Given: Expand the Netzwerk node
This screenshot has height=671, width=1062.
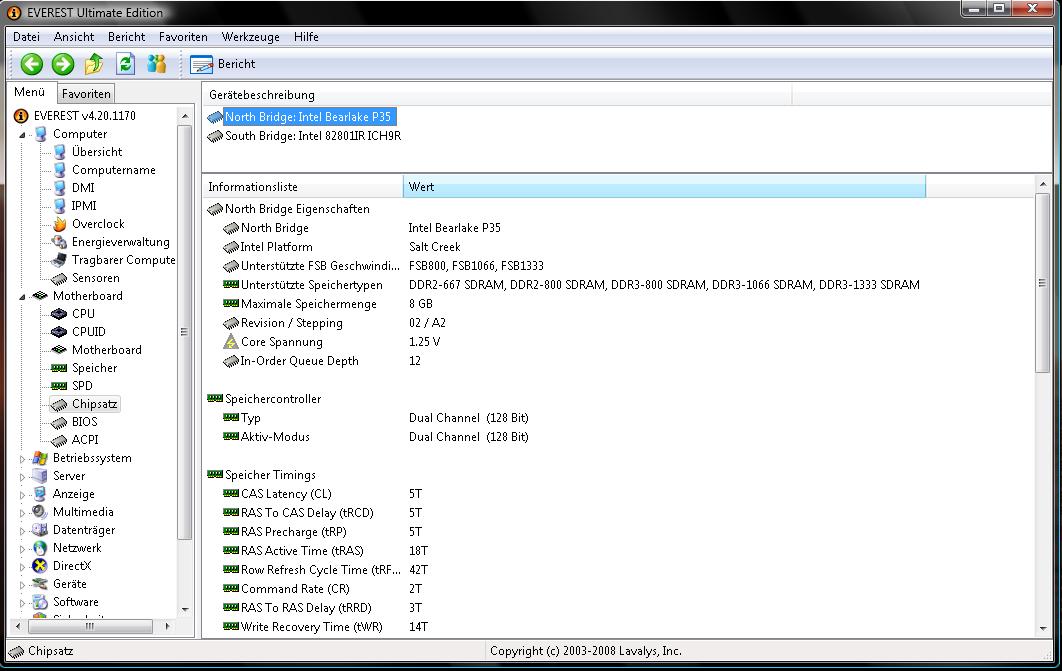Looking at the screenshot, I should 22,548.
